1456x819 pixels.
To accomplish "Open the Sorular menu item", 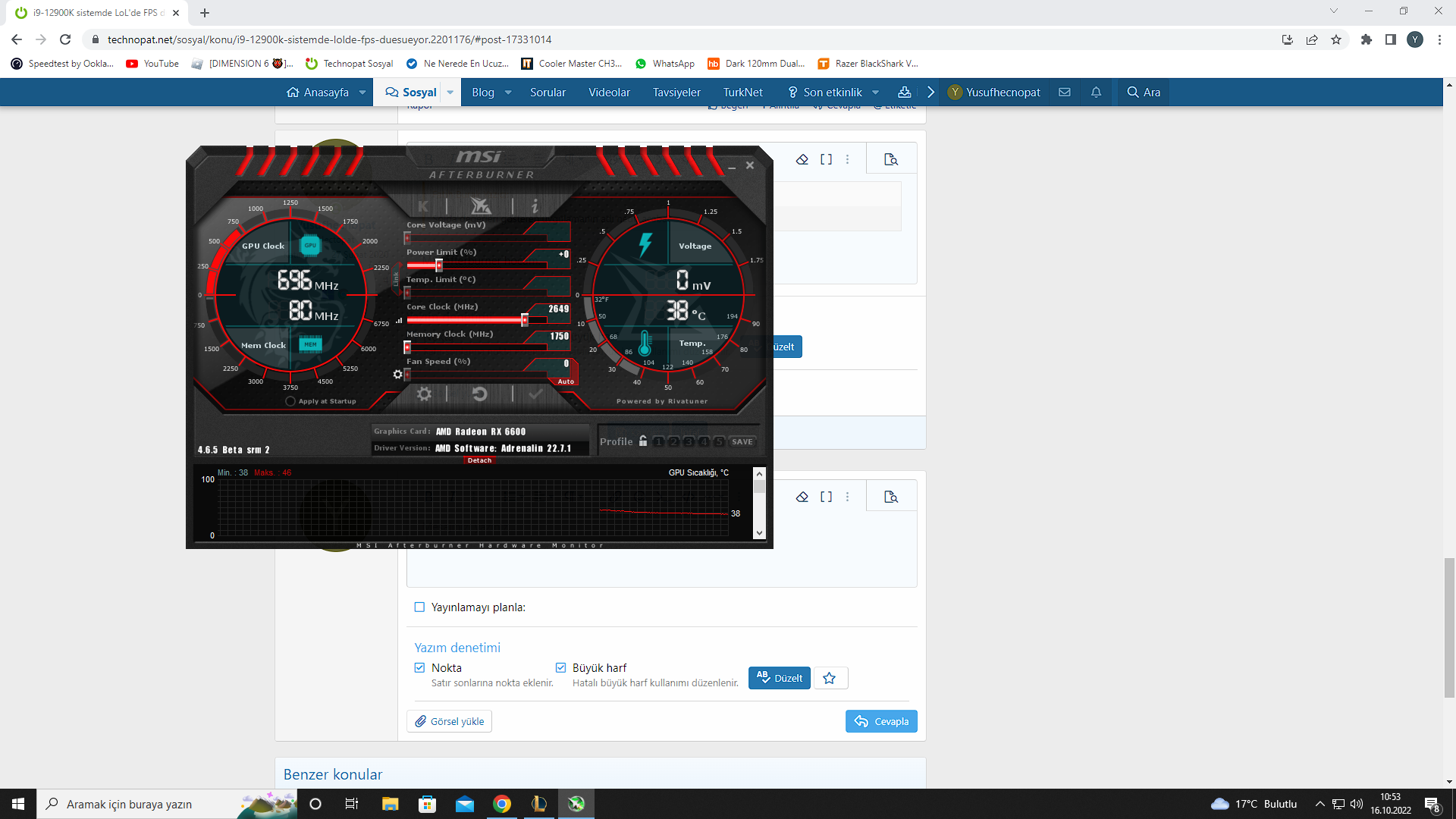I will point(548,93).
